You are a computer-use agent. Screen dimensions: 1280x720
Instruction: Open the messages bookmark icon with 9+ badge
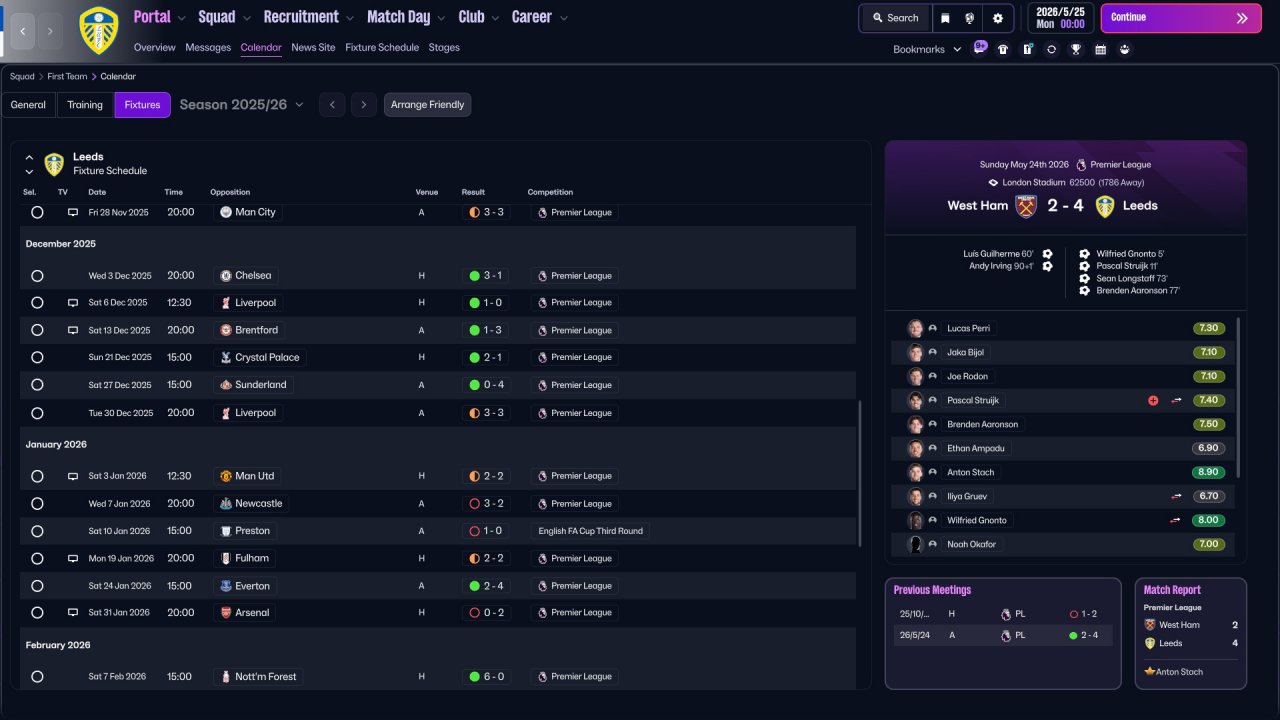pyautogui.click(x=980, y=49)
